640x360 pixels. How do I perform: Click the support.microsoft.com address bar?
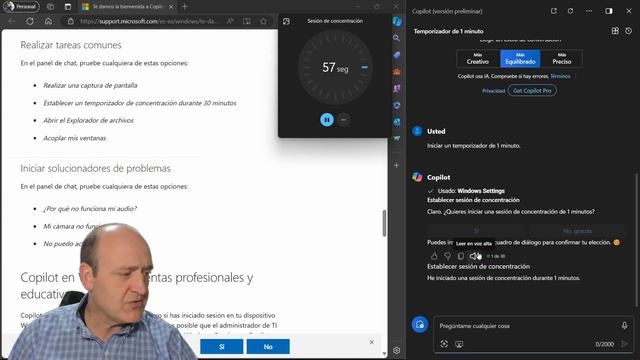tap(149, 21)
